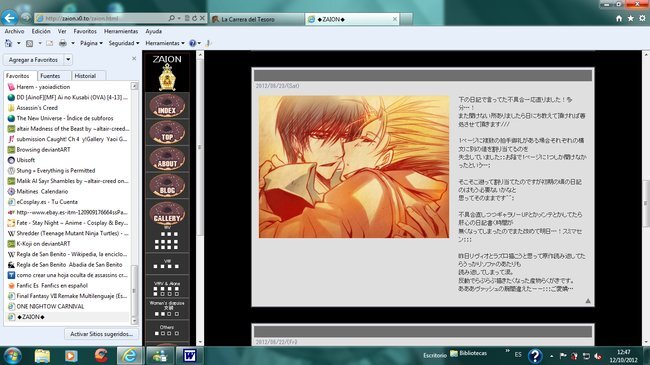Open the Página dropdown menu

click(91, 43)
